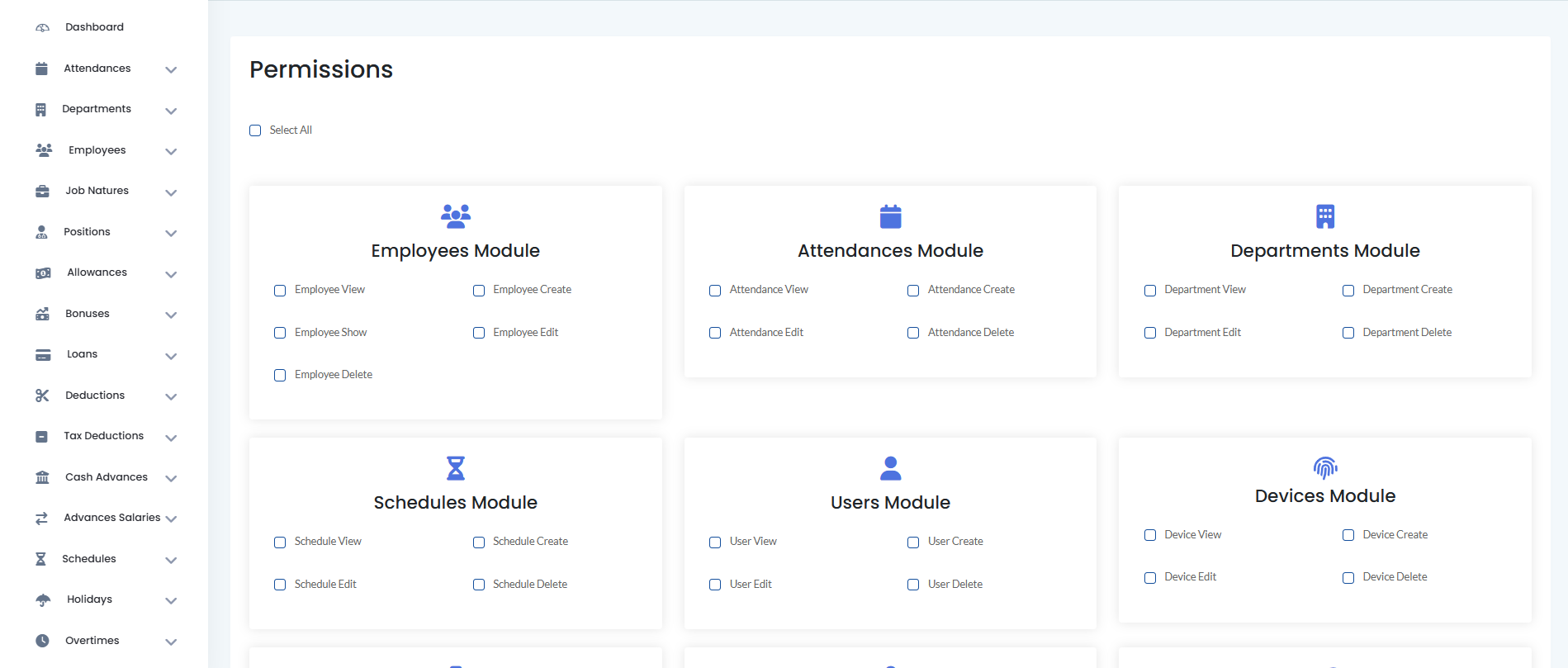Click the Holidays umbrella icon in sidebar

point(43,600)
